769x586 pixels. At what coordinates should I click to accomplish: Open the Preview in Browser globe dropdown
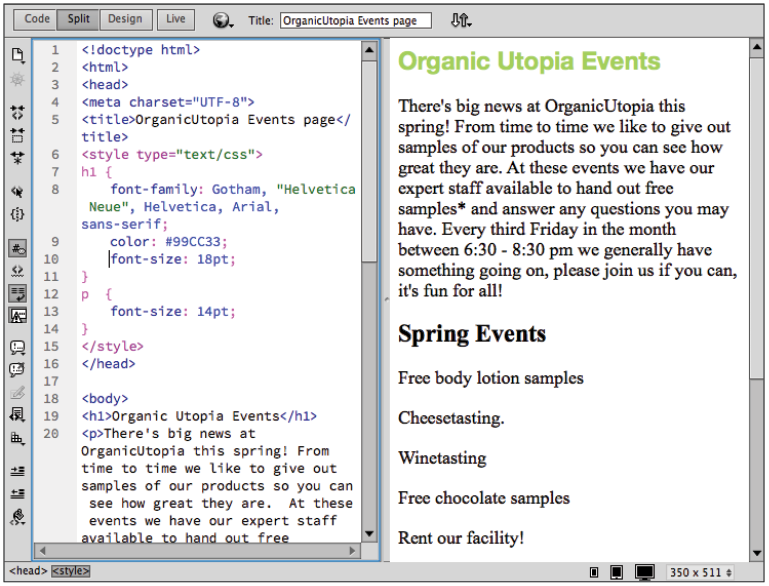point(223,20)
